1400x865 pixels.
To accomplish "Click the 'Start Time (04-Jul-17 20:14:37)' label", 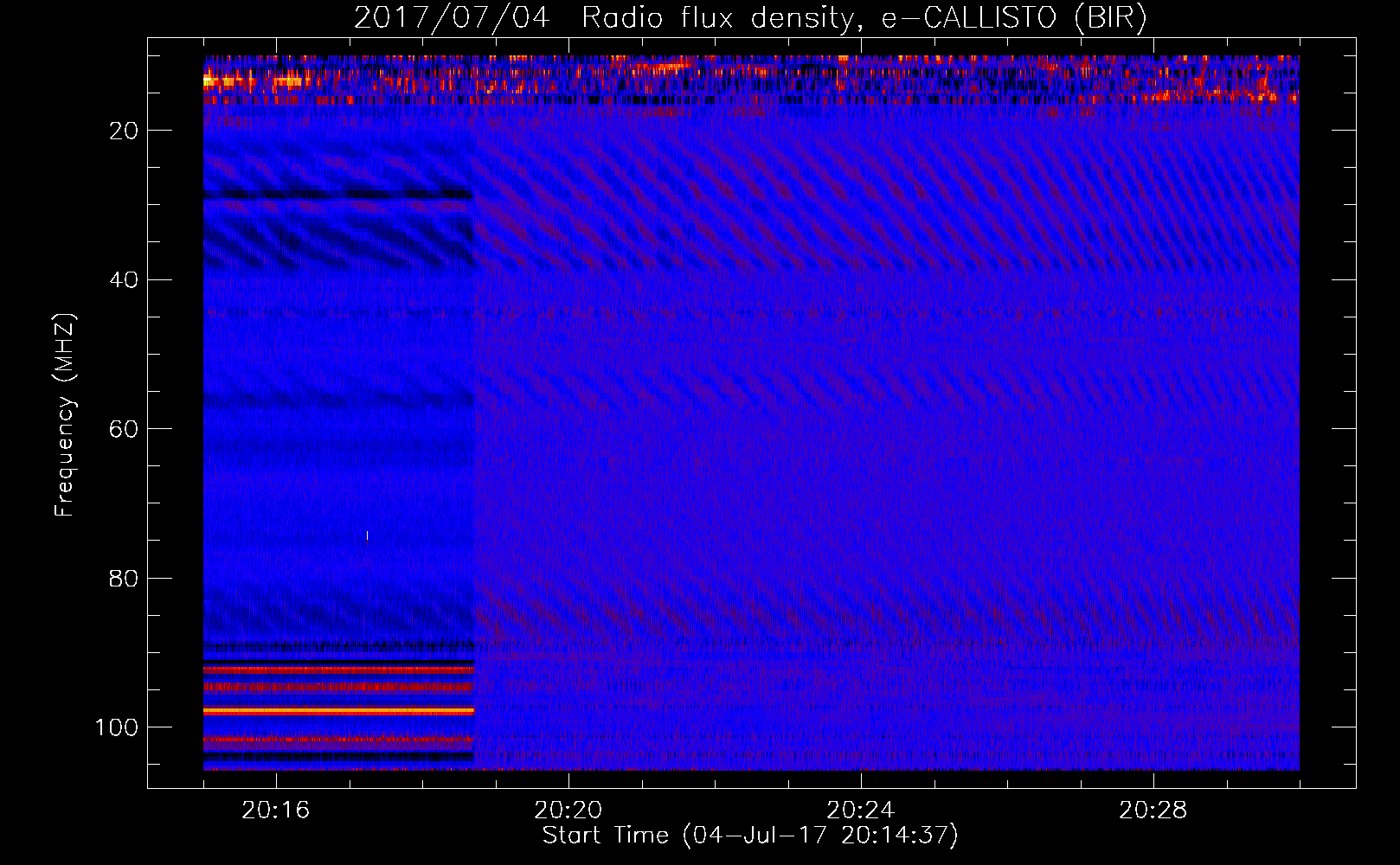I will point(750,836).
